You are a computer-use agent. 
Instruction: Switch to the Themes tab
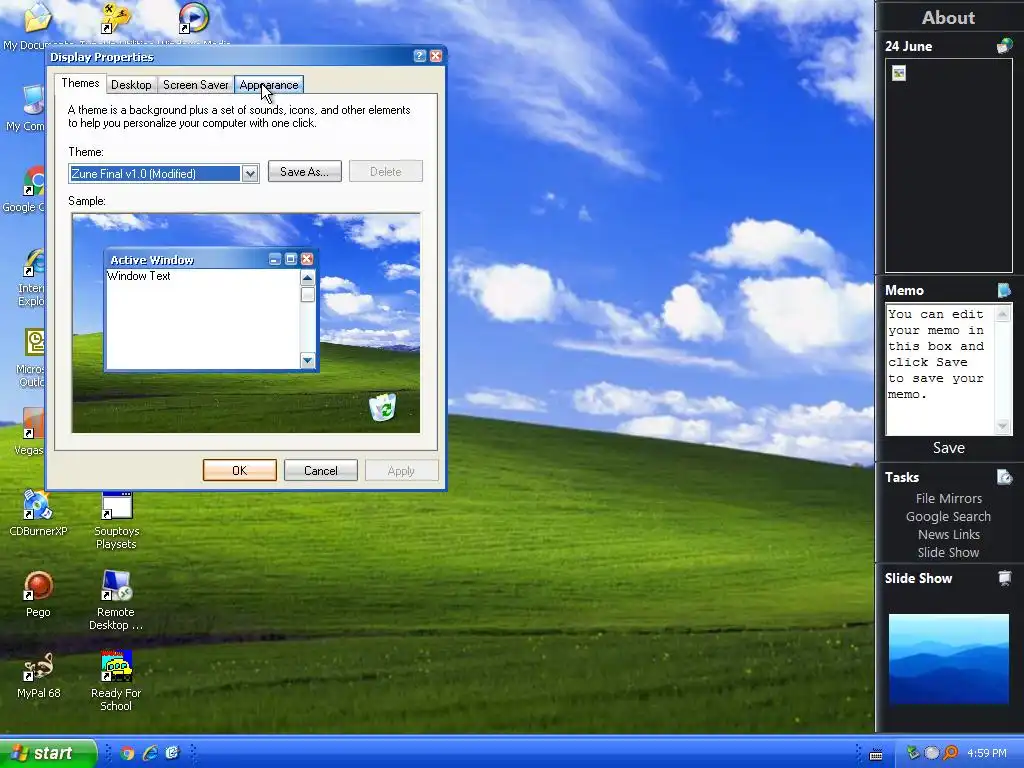[80, 83]
